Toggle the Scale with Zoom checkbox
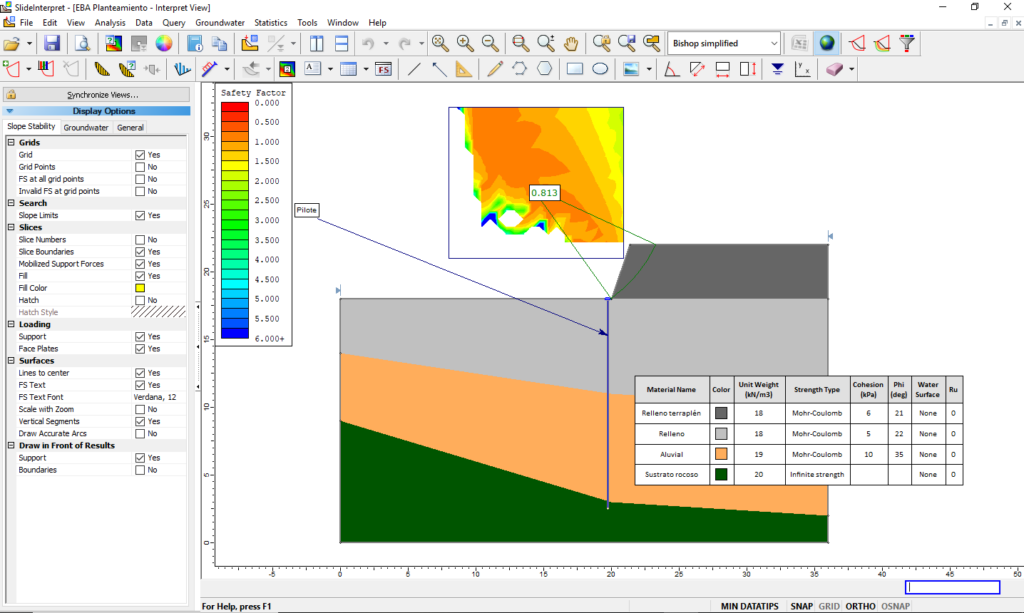1024x613 pixels. pyautogui.click(x=140, y=409)
